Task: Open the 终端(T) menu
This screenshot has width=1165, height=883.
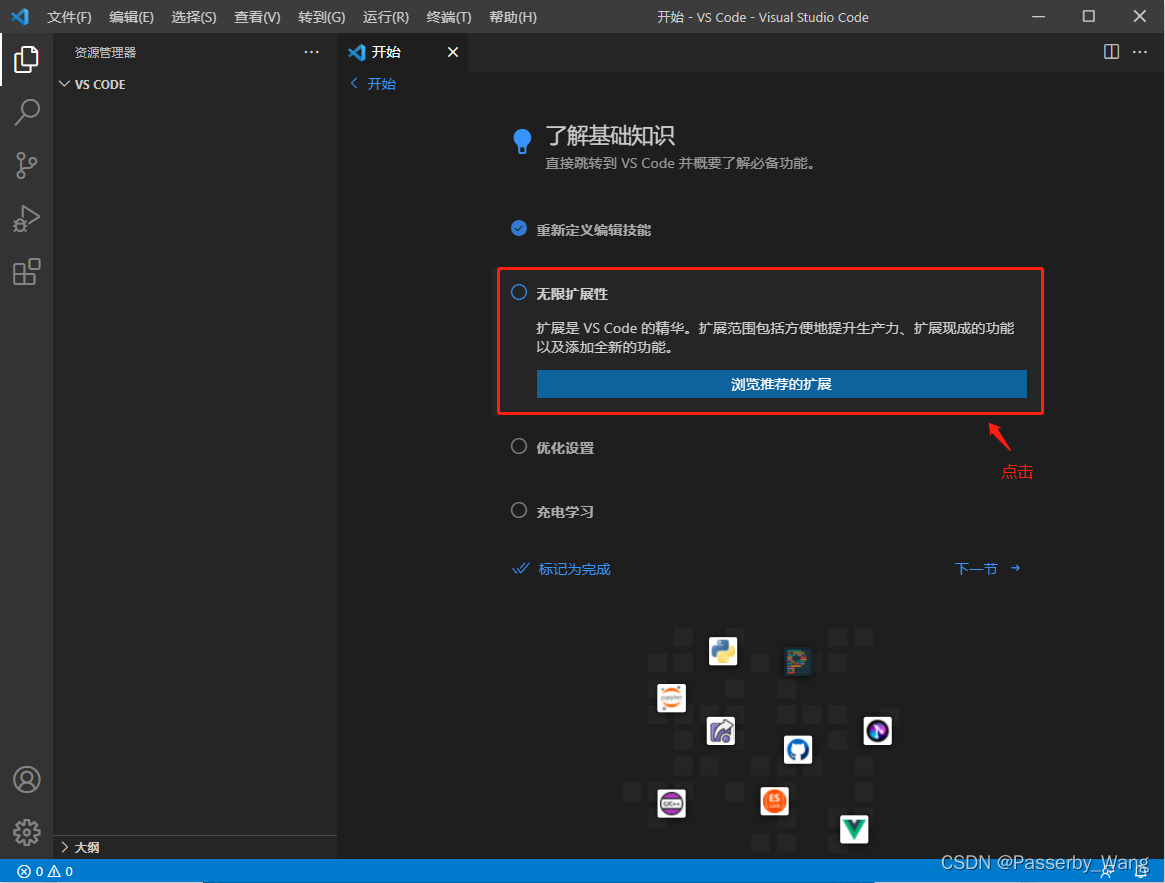Action: click(449, 17)
